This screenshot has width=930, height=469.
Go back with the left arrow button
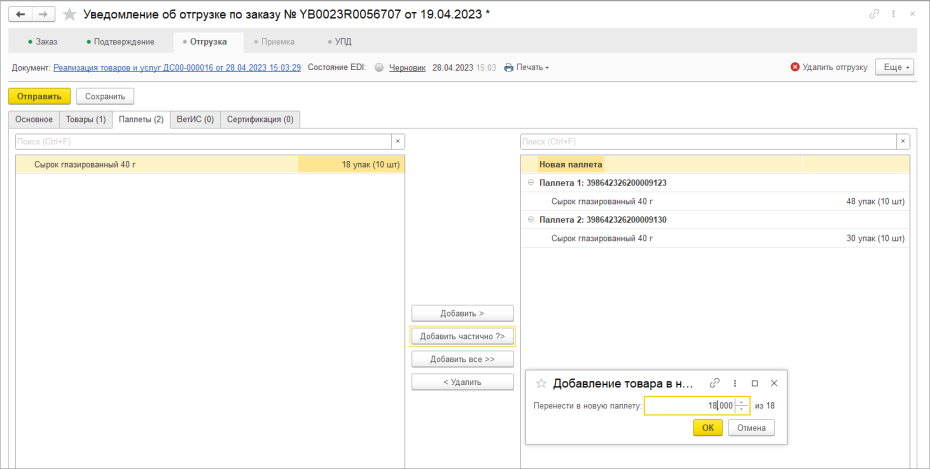(20, 14)
